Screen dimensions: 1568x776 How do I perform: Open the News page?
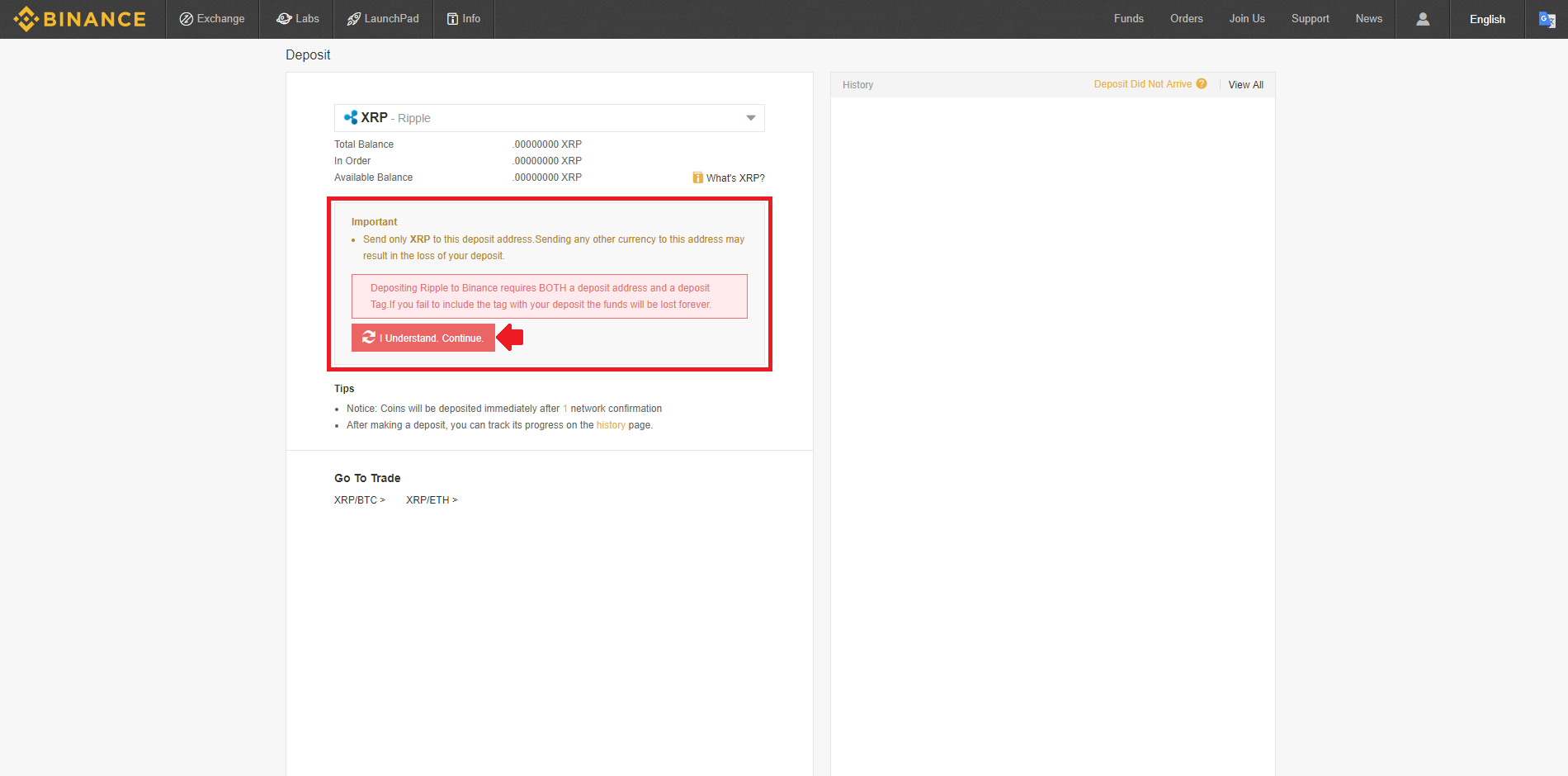(x=1368, y=19)
